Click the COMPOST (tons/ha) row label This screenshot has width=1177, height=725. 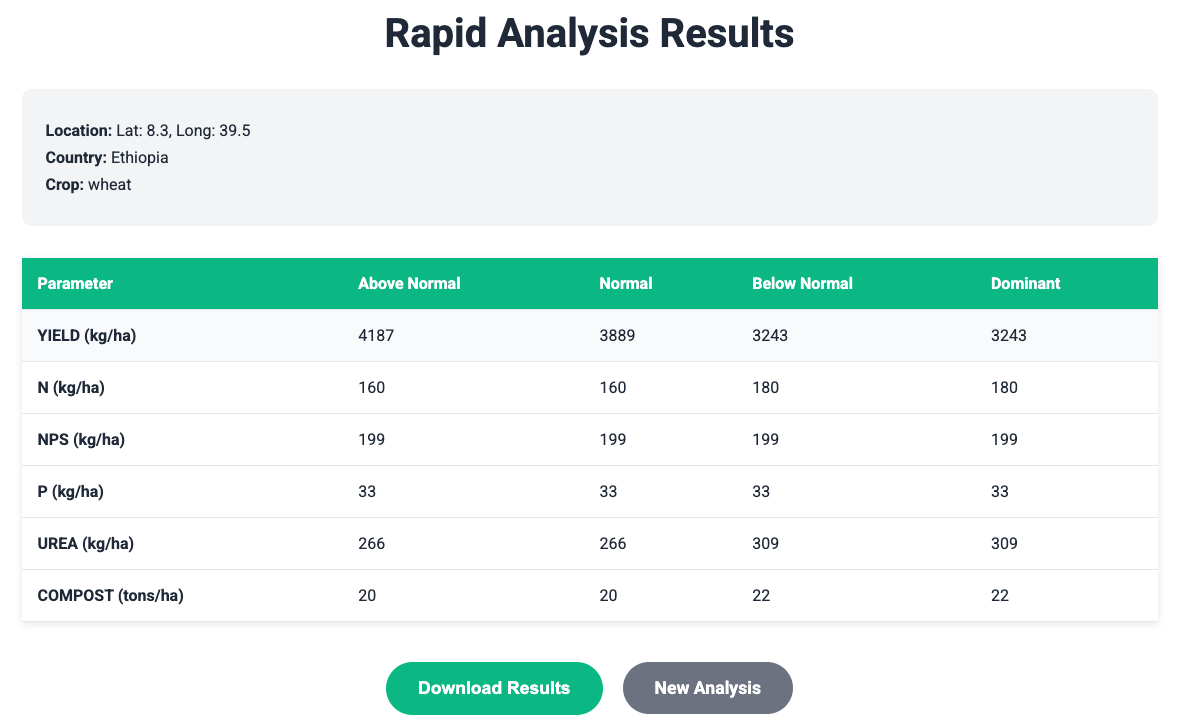click(x=110, y=596)
